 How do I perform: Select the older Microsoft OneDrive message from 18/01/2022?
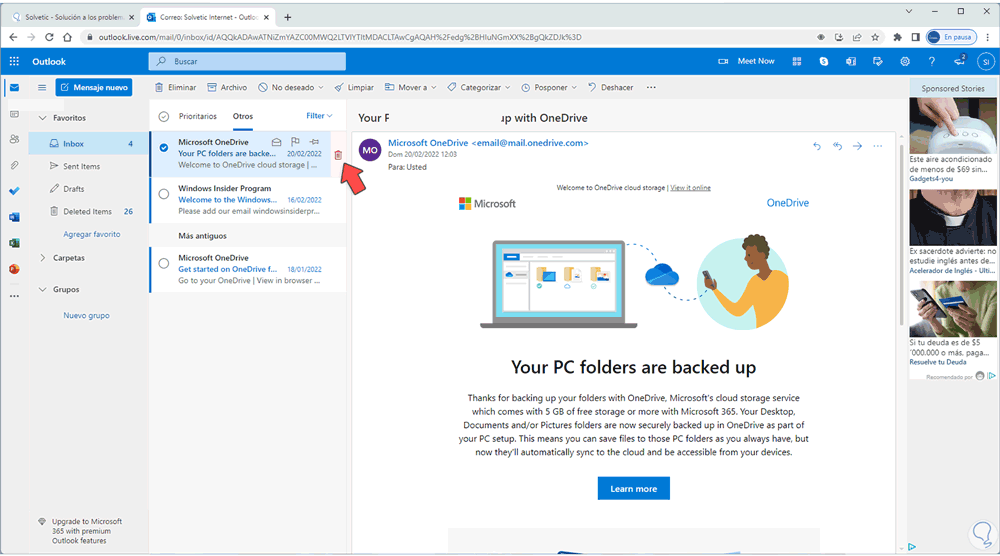tap(164, 263)
